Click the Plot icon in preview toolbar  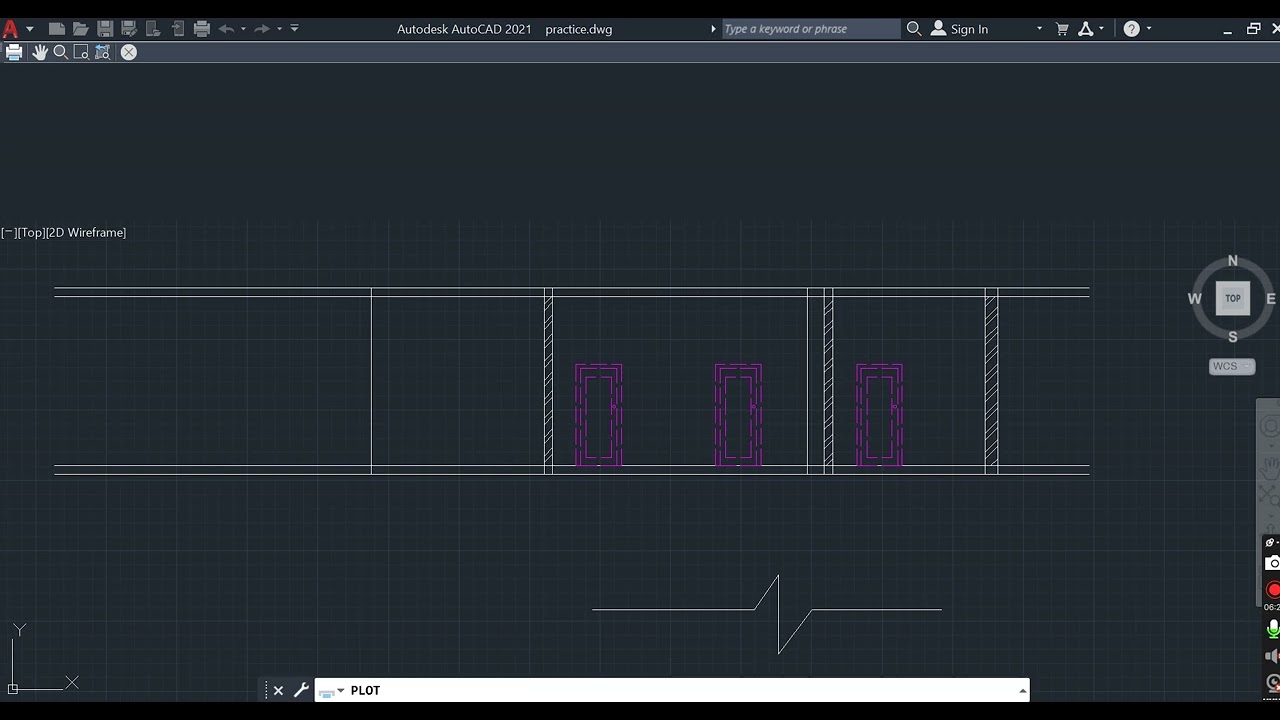tap(14, 52)
